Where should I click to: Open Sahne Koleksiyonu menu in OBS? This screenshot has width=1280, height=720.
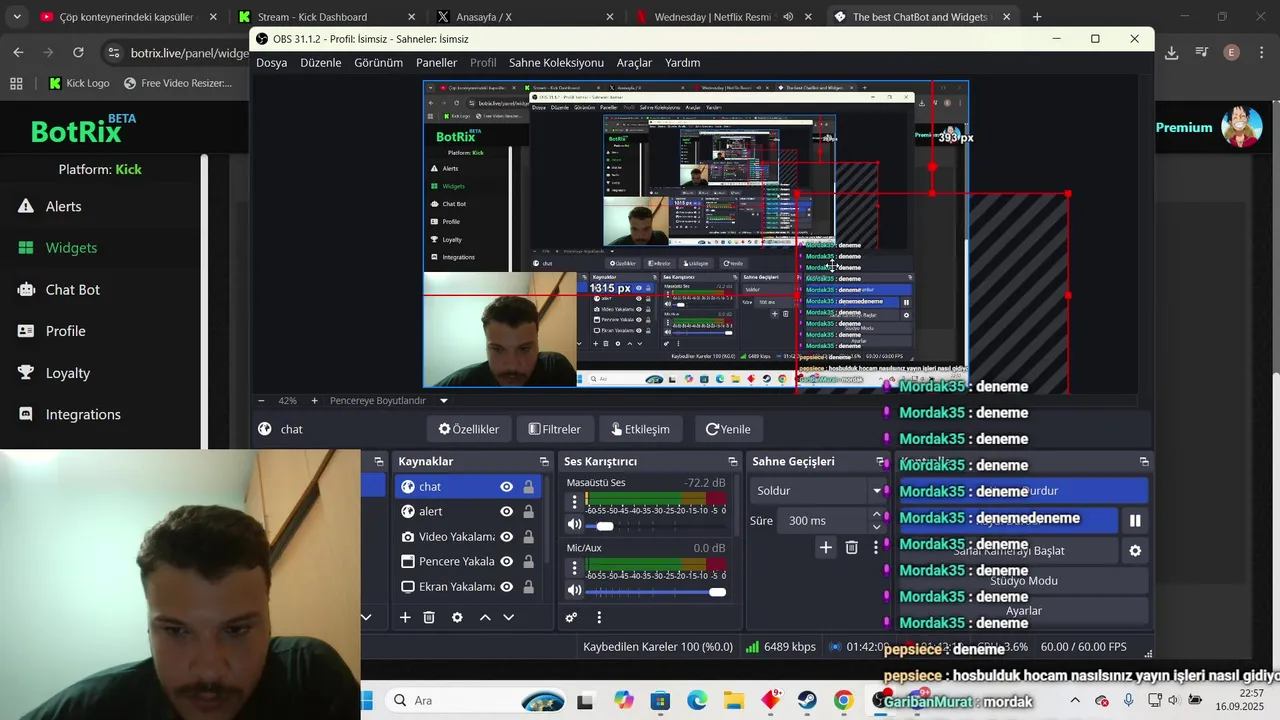[x=556, y=62]
